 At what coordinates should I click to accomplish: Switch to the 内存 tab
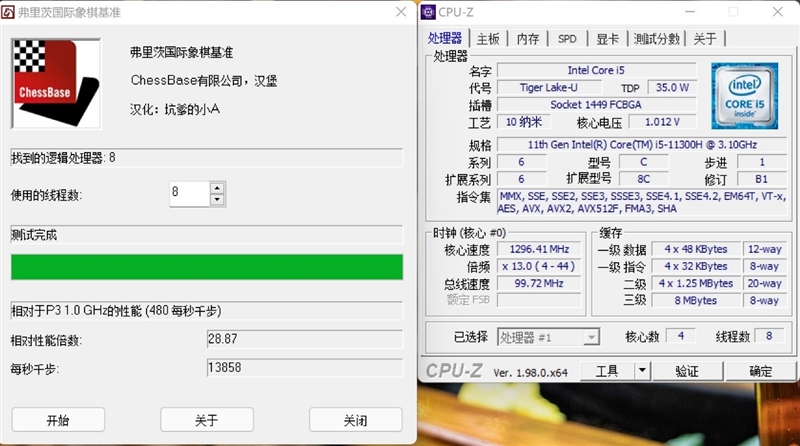click(528, 39)
